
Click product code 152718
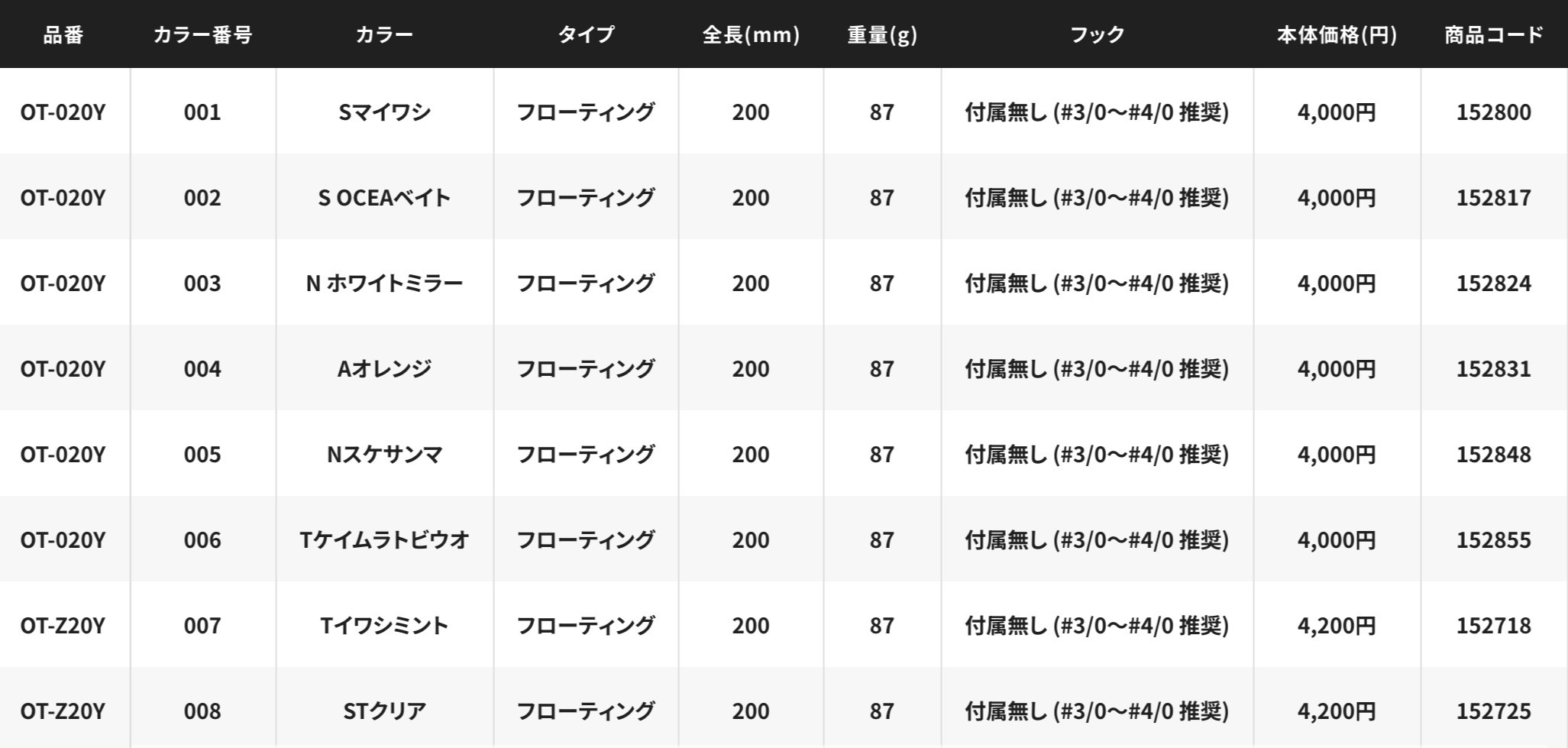click(1493, 626)
